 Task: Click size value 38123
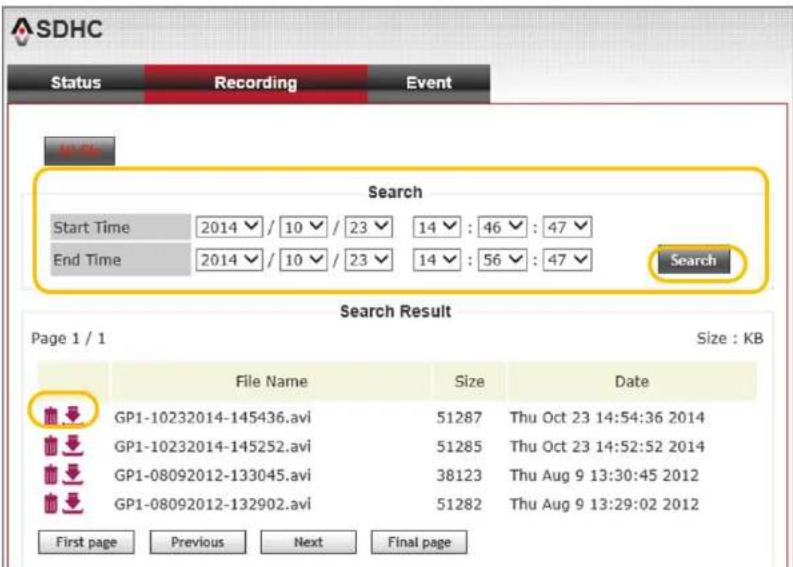(459, 475)
